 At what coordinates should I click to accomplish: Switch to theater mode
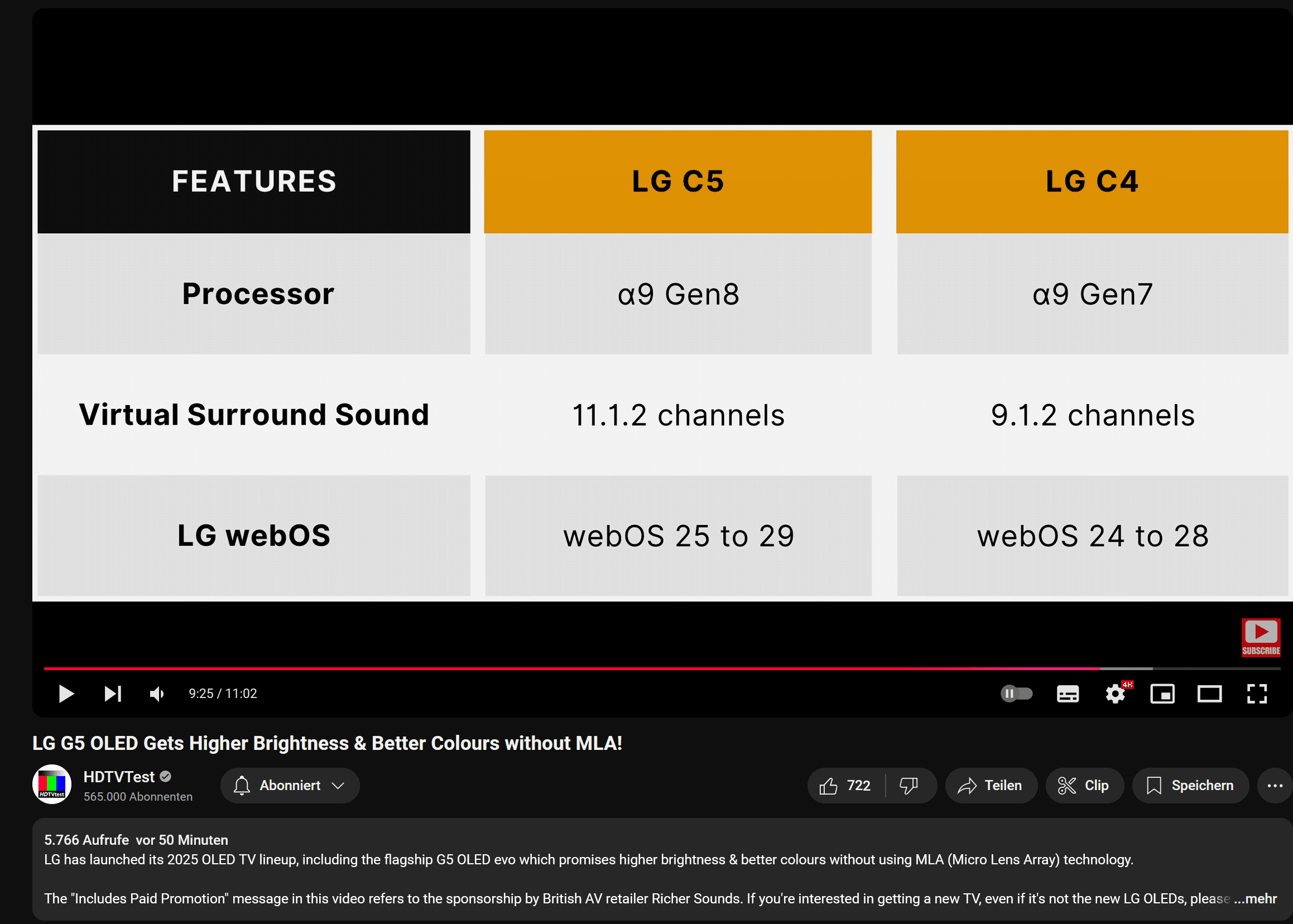tap(1209, 694)
